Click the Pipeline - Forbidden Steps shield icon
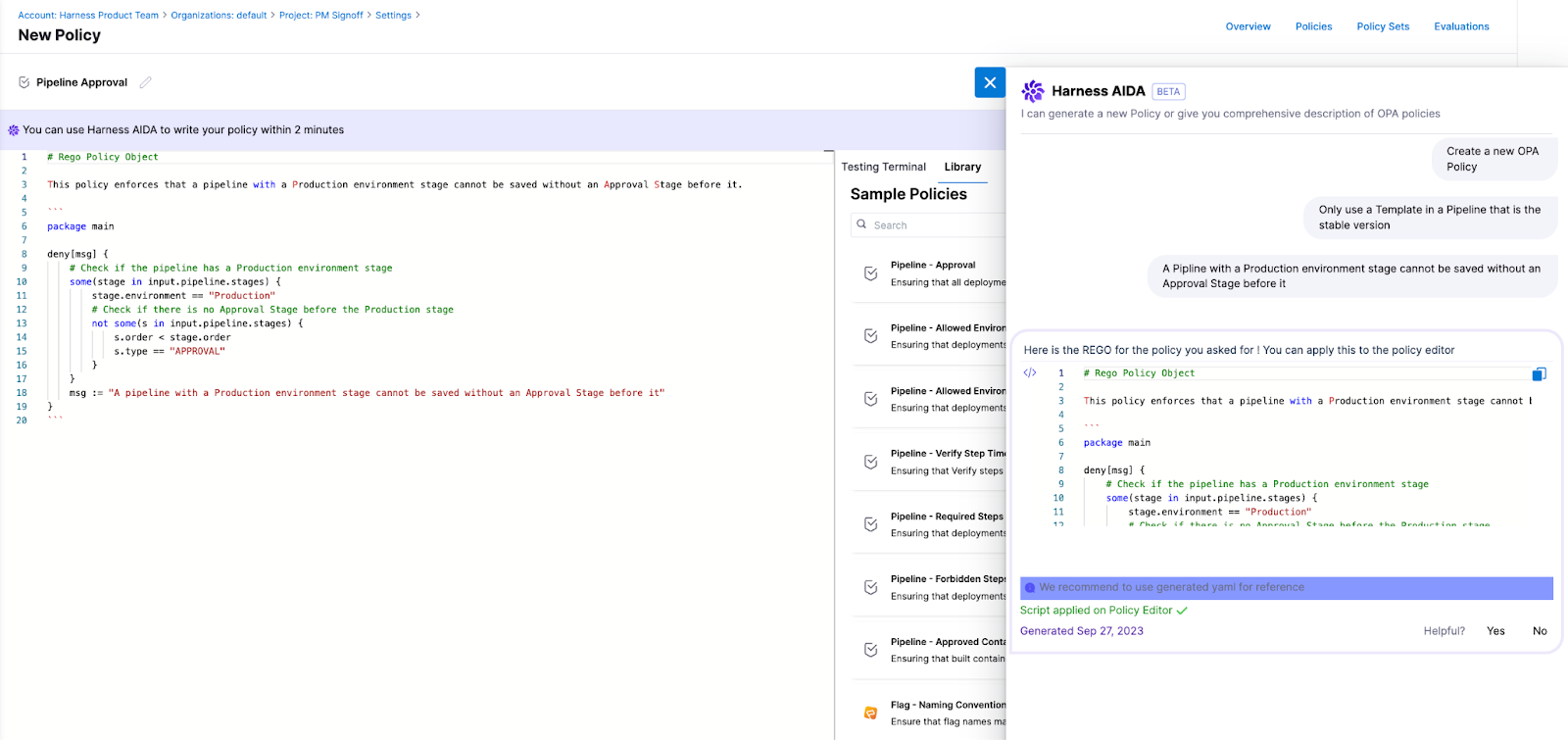Viewport: 1568px width, 740px height. click(x=870, y=587)
